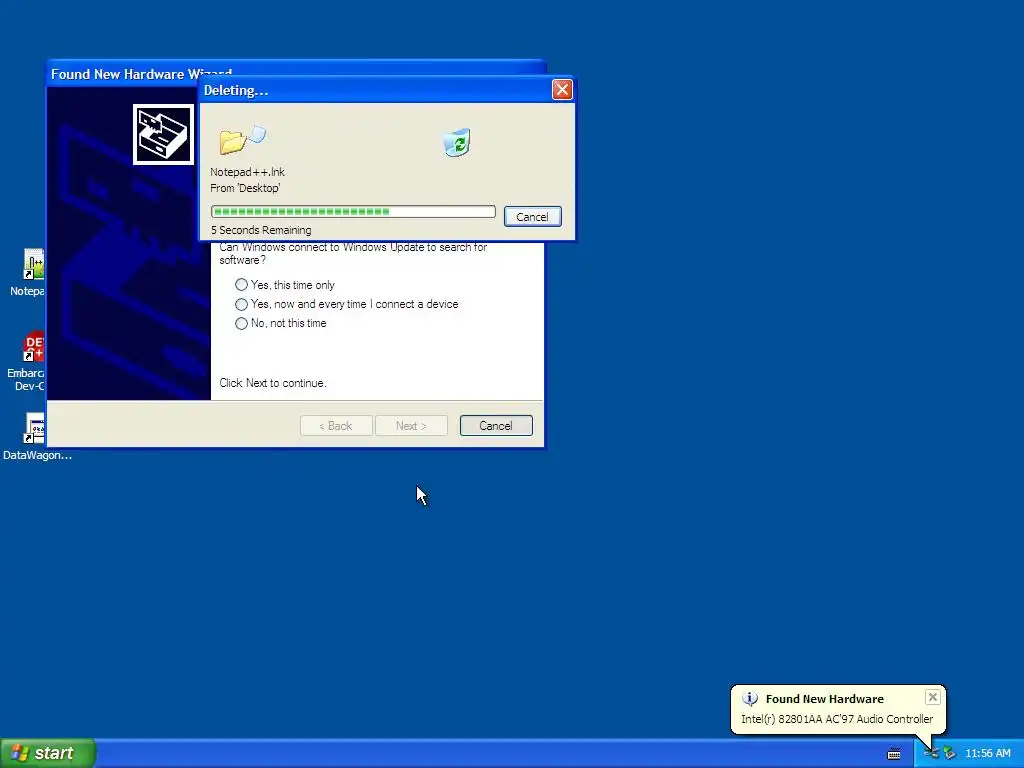Image resolution: width=1024 pixels, height=768 pixels.
Task: Click "Intel(r) 82801AA AC'97 Audio Controller" balloon text
Action: point(837,719)
